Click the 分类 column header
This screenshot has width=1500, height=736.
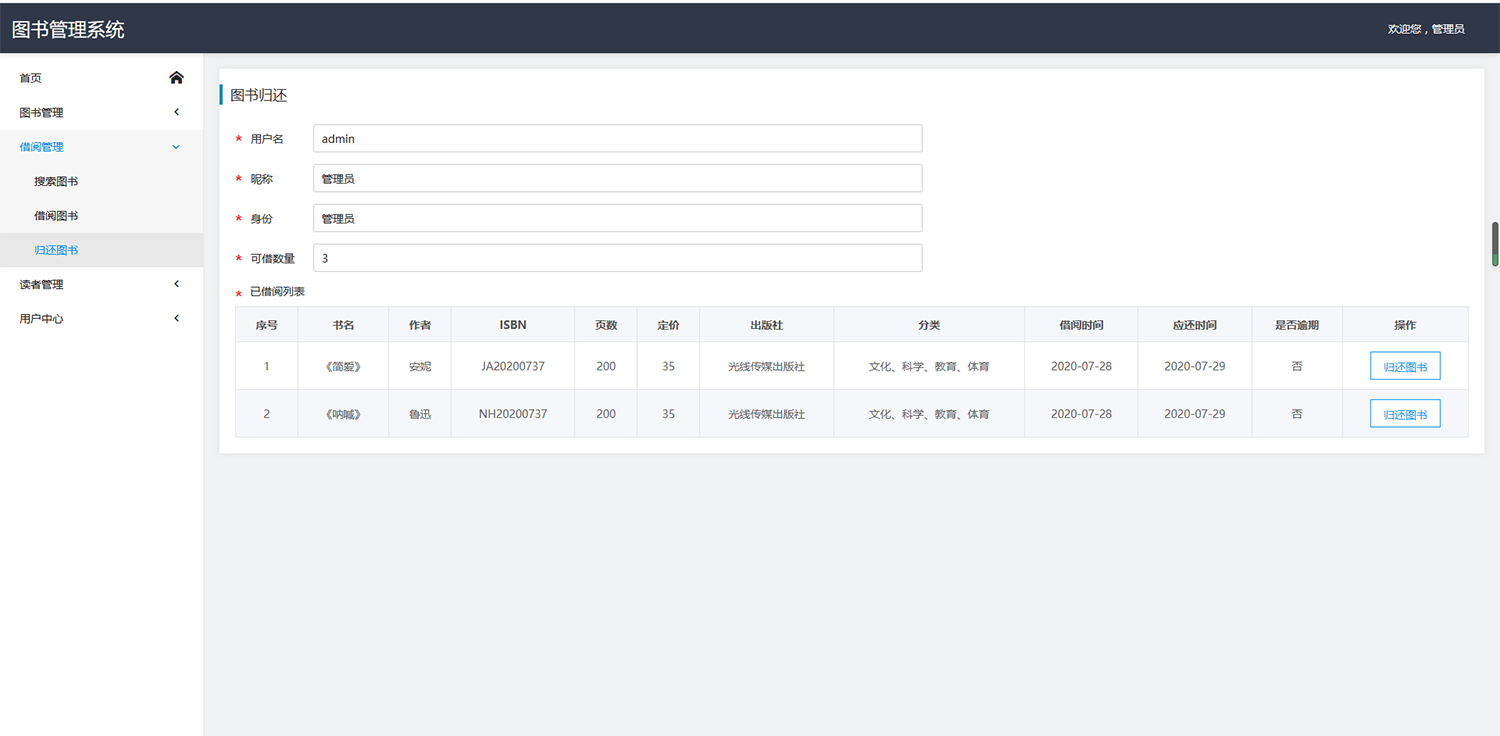pos(929,325)
